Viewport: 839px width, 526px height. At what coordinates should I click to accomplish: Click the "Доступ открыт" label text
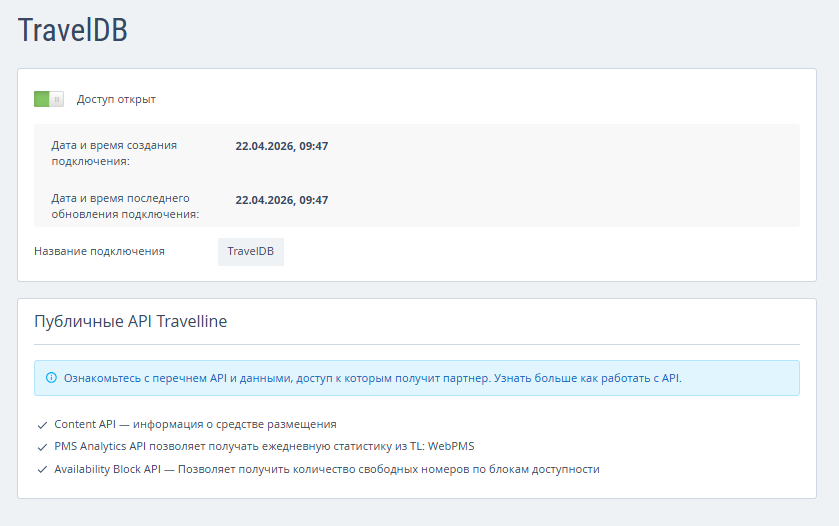point(116,99)
